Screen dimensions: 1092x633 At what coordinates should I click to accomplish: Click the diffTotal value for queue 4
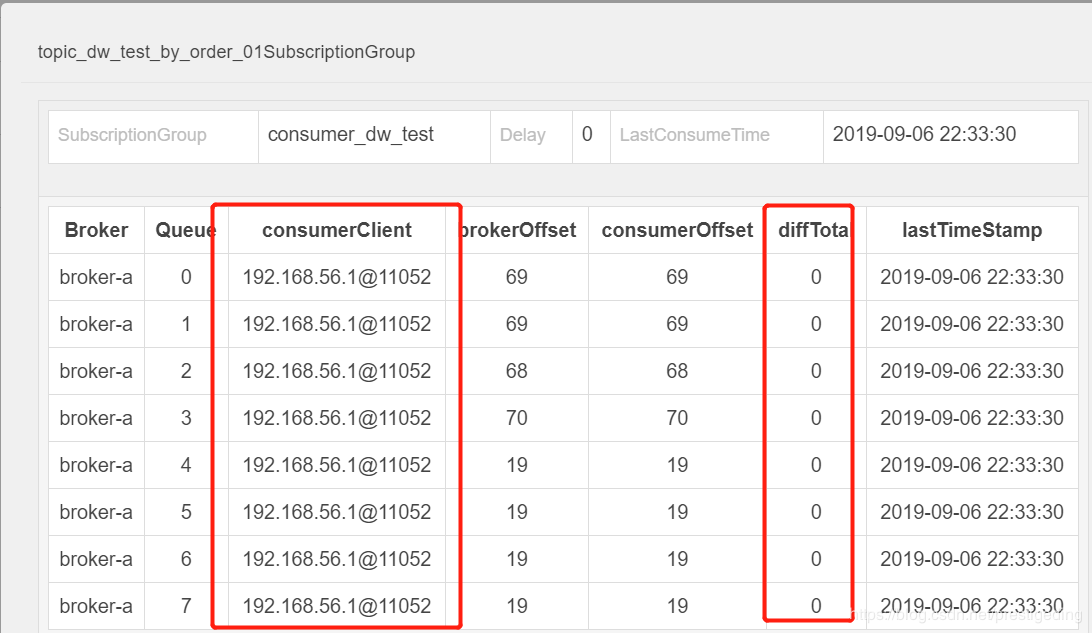[816, 465]
